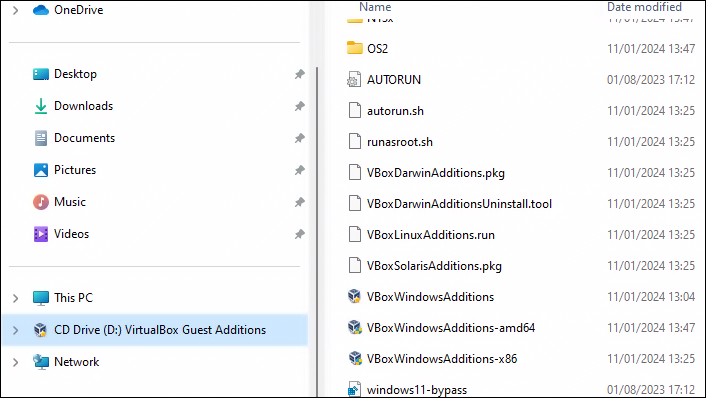Viewport: 706px width, 398px height.
Task: Toggle the pin next to Videos
Action: 299,234
